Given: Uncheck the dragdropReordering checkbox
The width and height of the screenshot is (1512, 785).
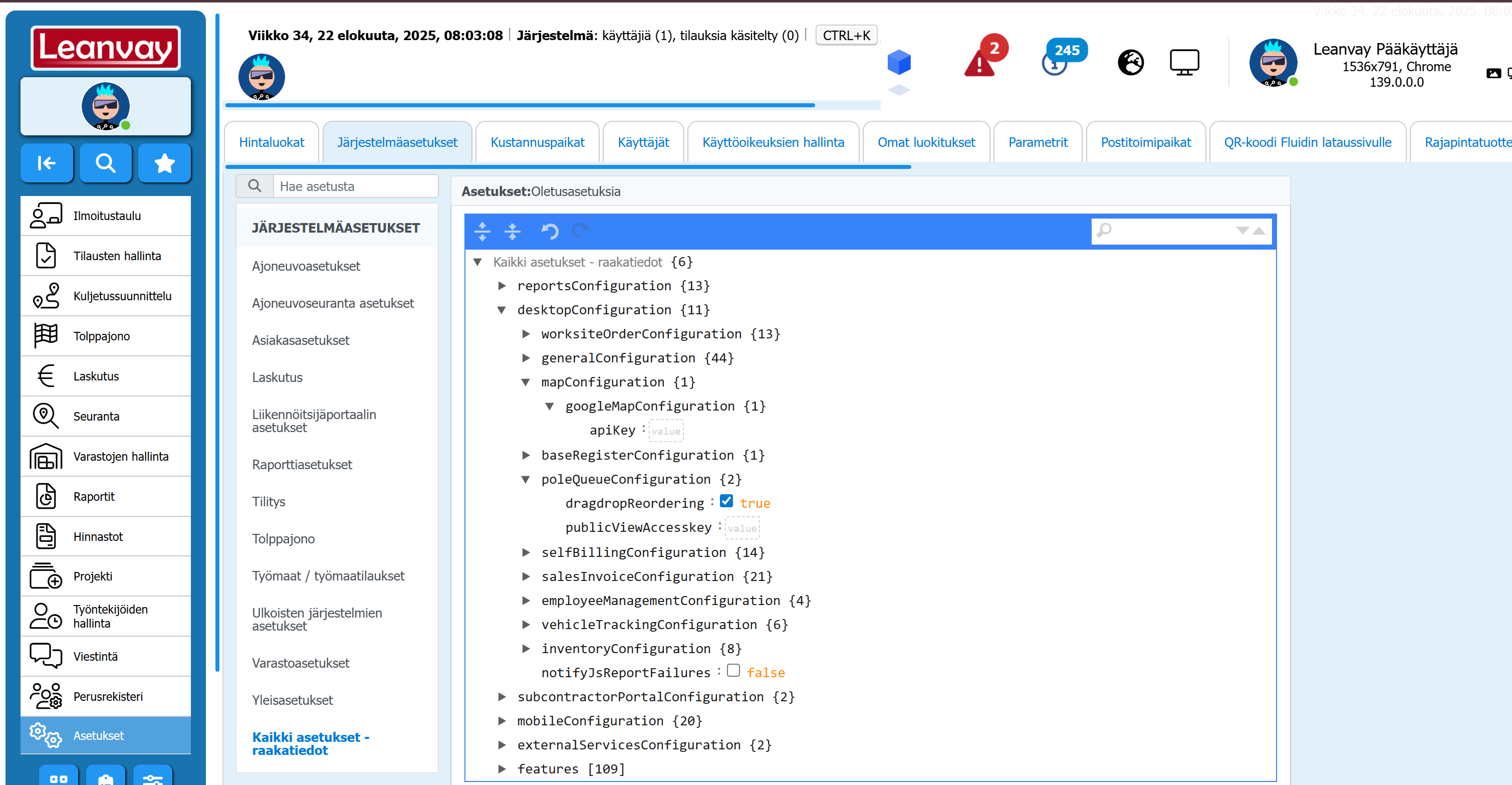Looking at the screenshot, I should pos(726,501).
